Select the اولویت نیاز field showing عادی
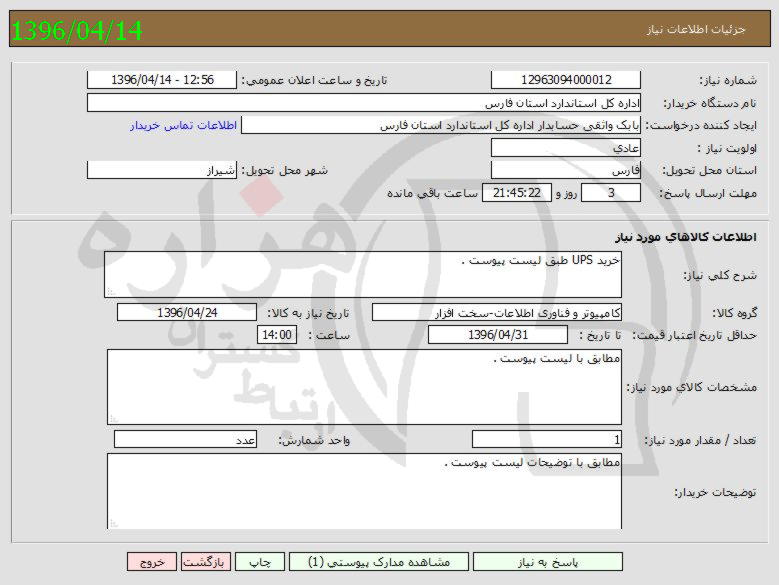779x585 pixels. (566, 148)
